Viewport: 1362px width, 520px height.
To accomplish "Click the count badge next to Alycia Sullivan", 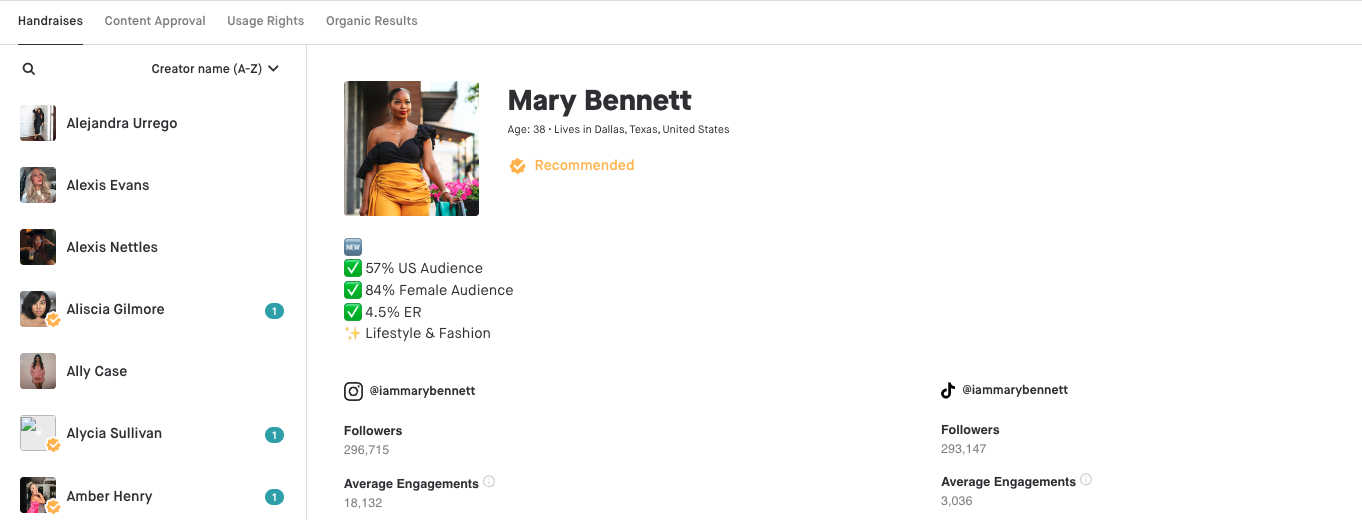I will tap(274, 435).
